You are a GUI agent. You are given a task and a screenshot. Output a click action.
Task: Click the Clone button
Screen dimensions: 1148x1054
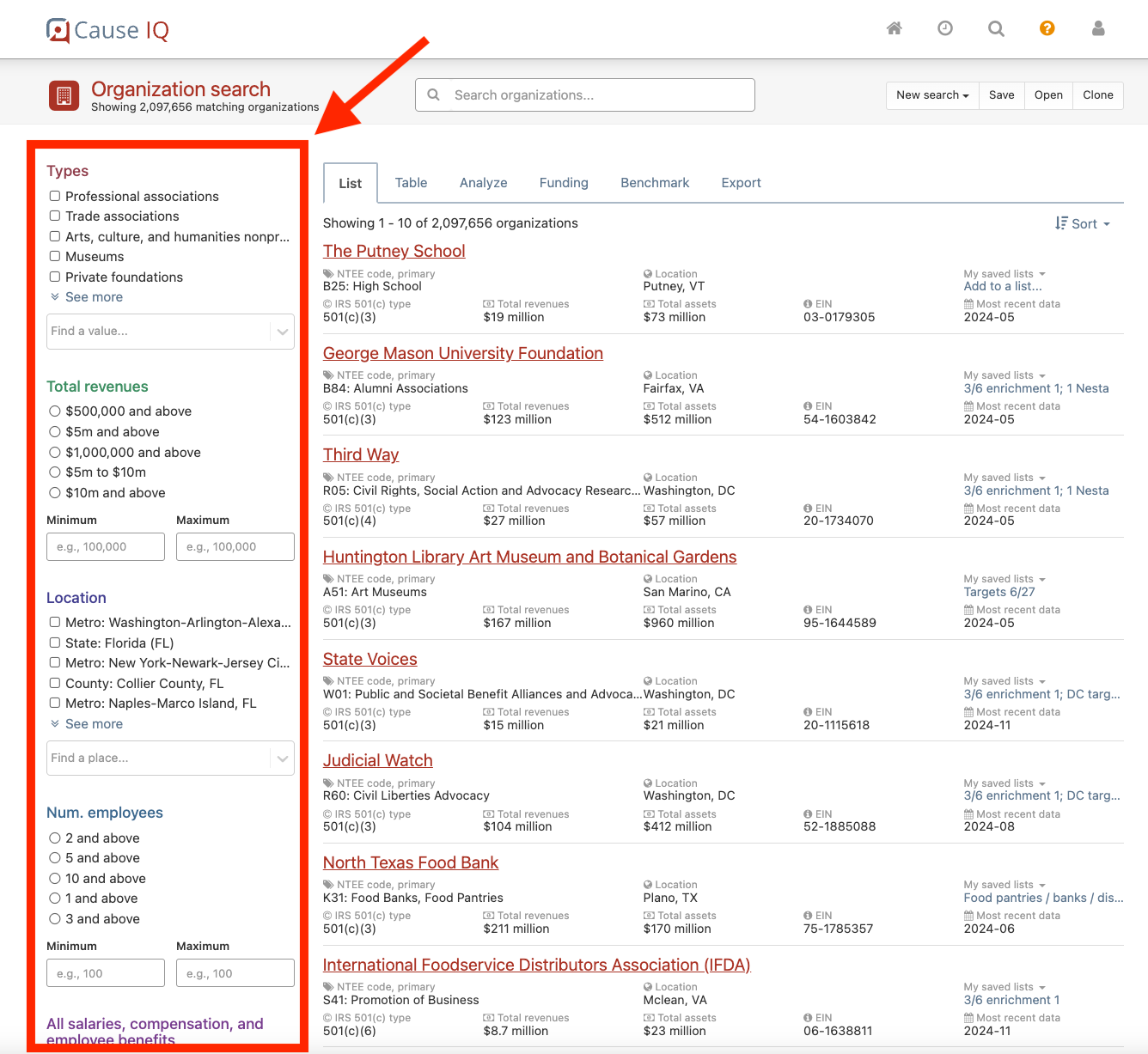coord(1097,95)
